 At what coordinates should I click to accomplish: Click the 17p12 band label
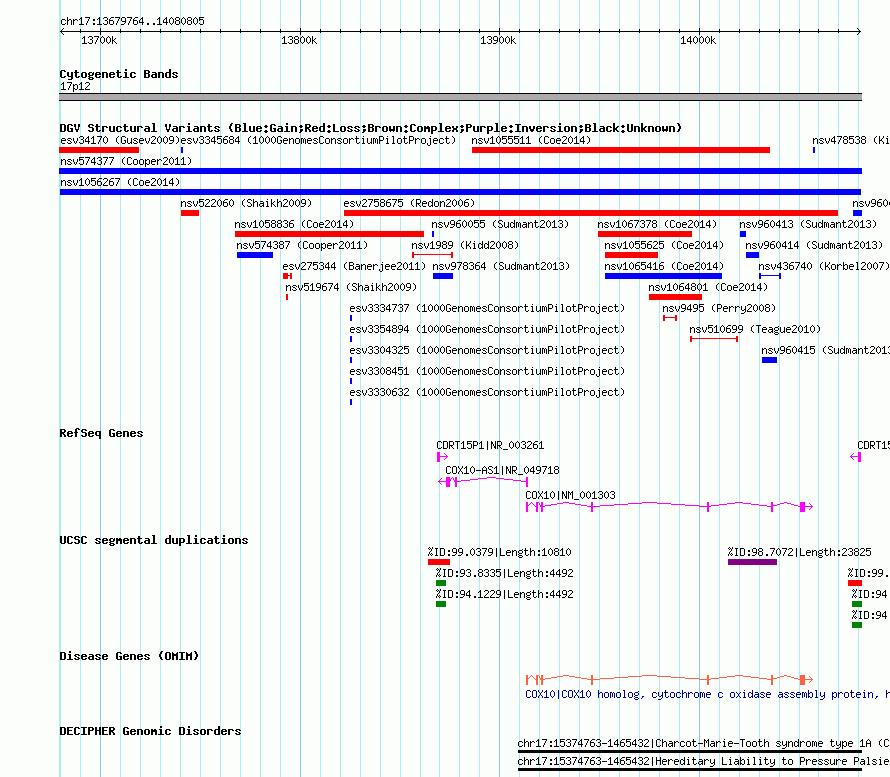[75, 86]
